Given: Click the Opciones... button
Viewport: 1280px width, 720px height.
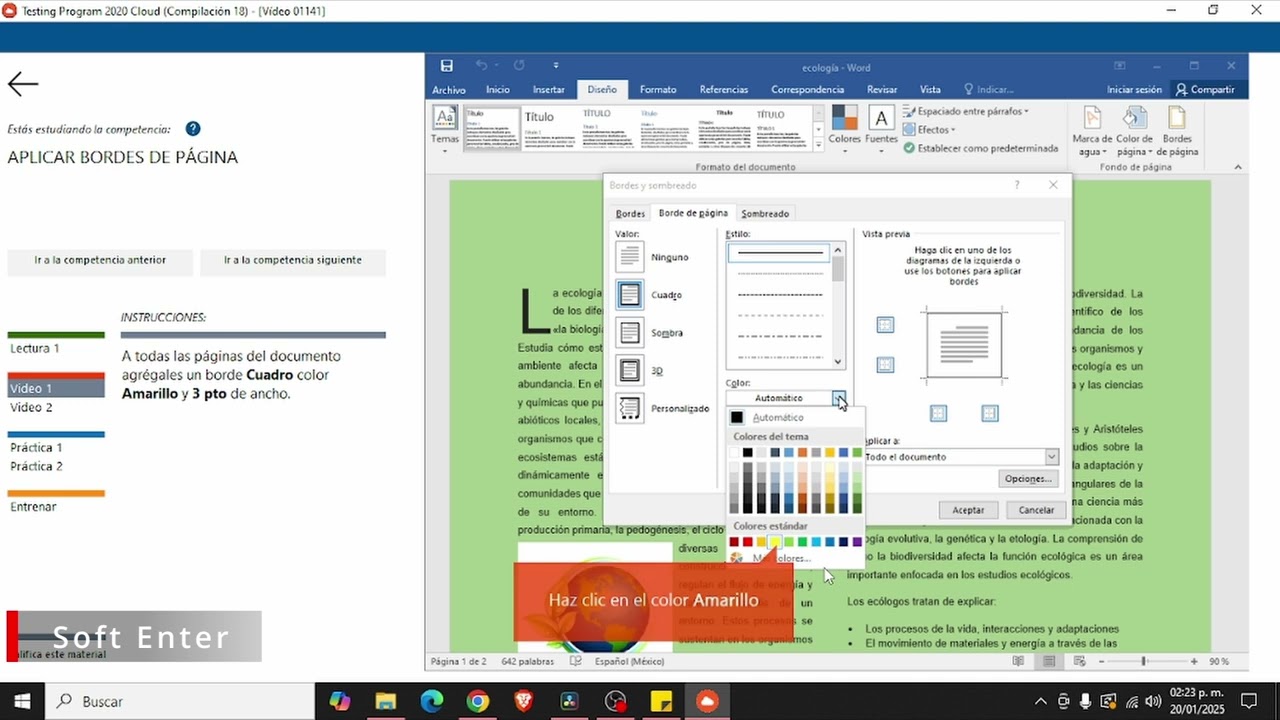Looking at the screenshot, I should 1028,479.
